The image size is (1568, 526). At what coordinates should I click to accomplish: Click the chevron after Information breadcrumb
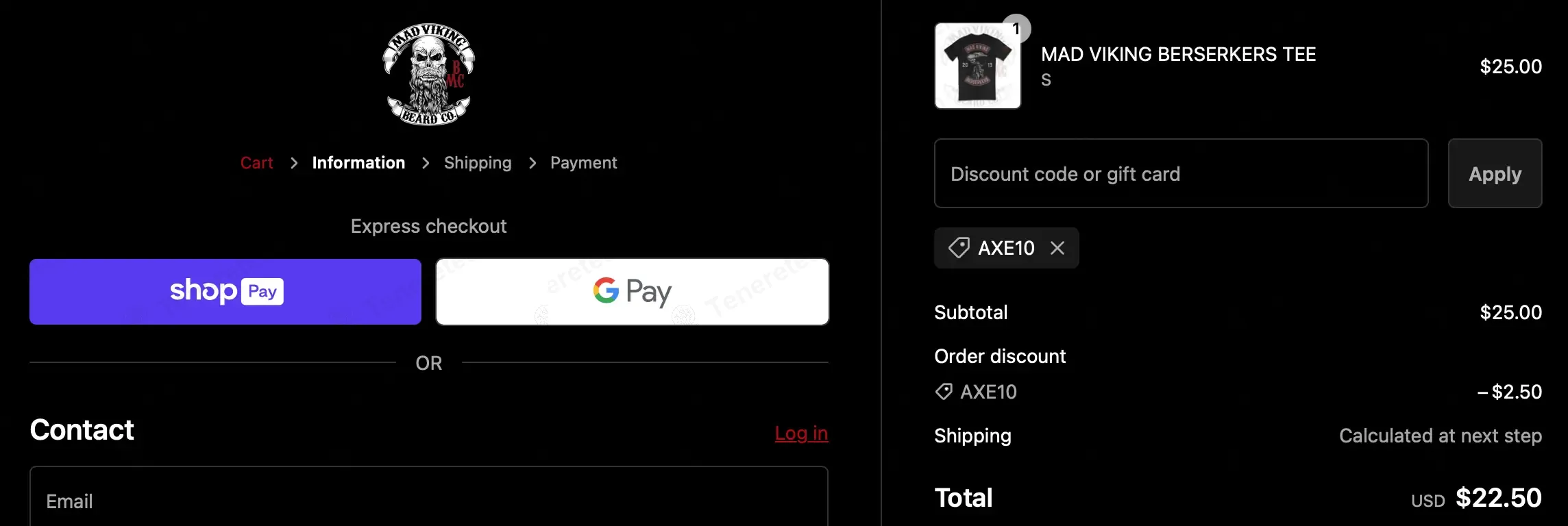(426, 163)
